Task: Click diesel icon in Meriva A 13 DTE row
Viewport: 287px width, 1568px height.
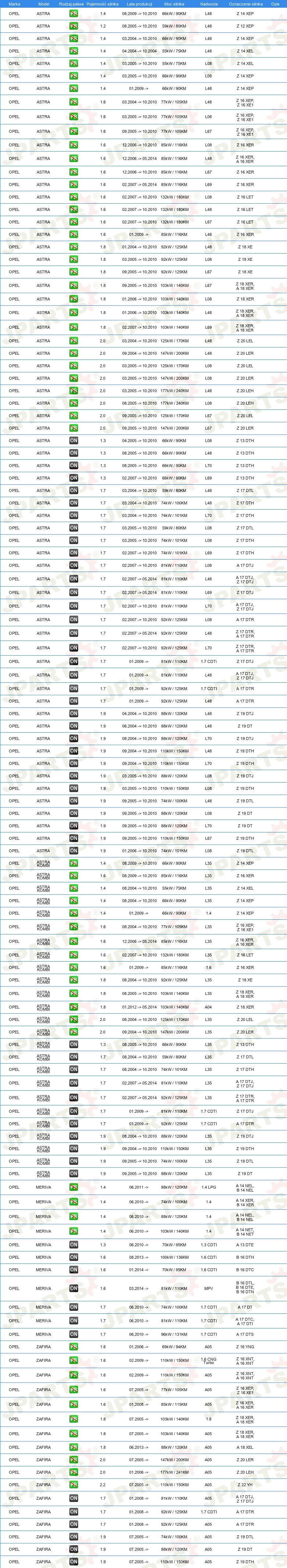Action: (x=73, y=1245)
